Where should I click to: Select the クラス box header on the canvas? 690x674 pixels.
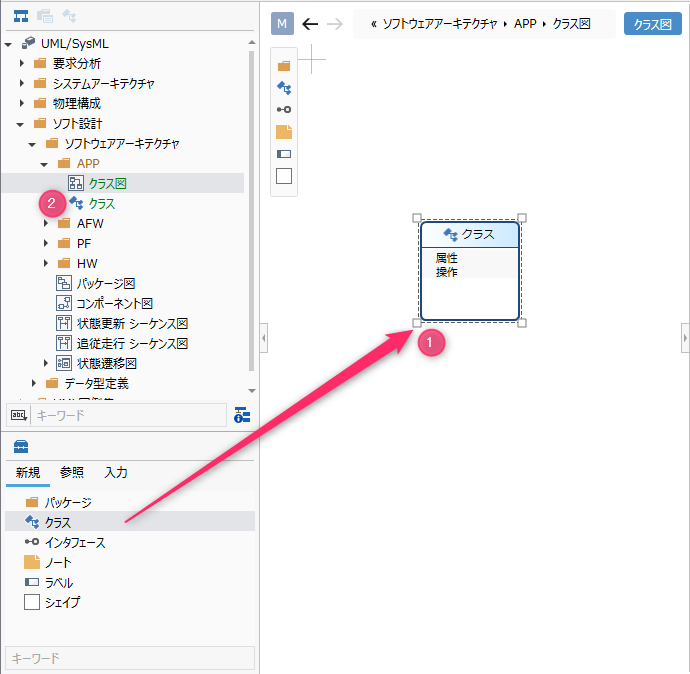(x=470, y=234)
